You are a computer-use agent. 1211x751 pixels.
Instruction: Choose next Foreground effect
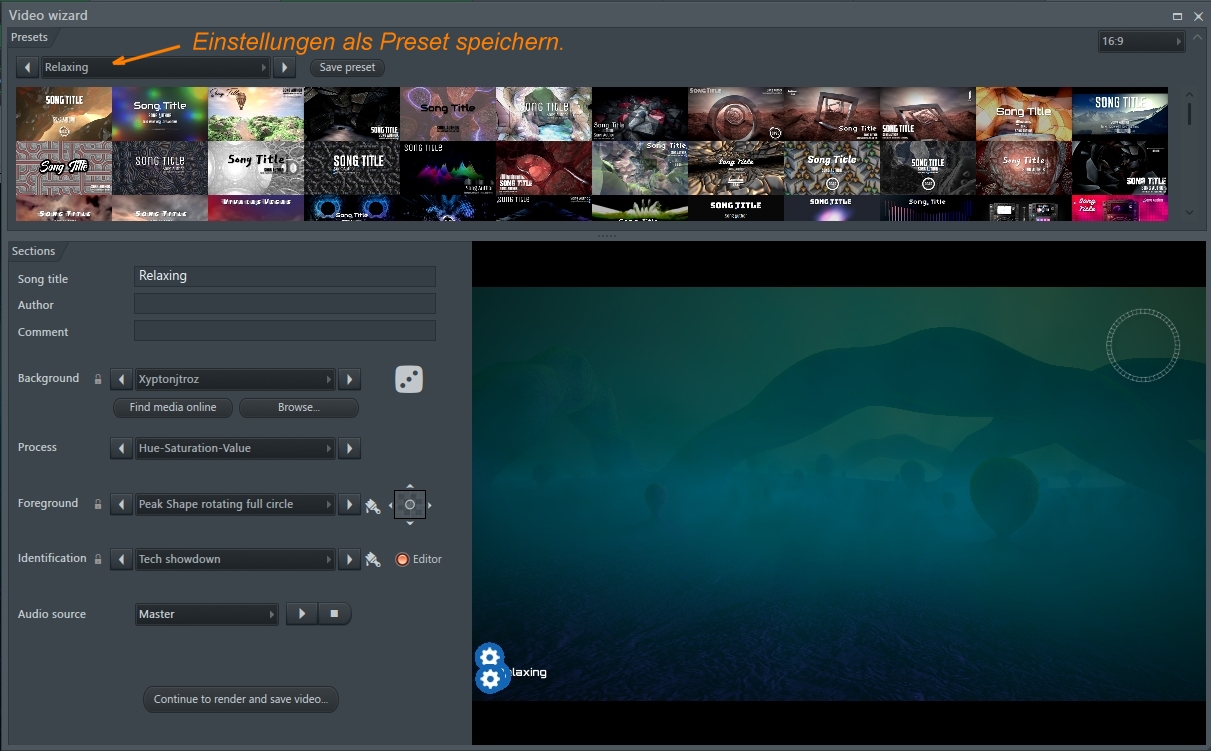pyautogui.click(x=349, y=504)
